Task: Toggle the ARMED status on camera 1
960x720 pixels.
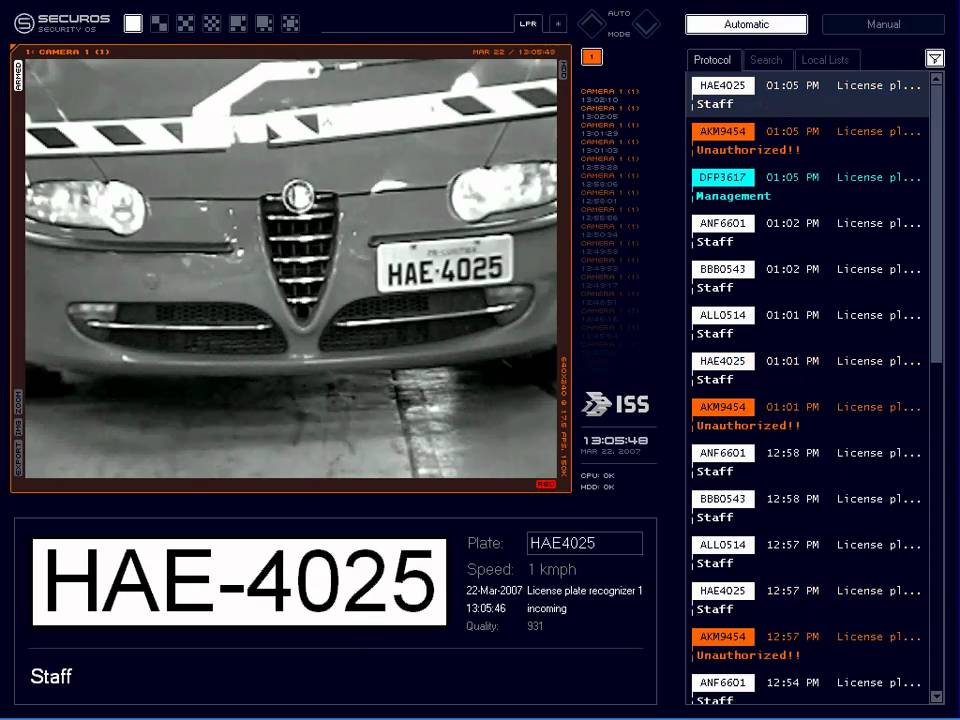Action: click(x=18, y=75)
